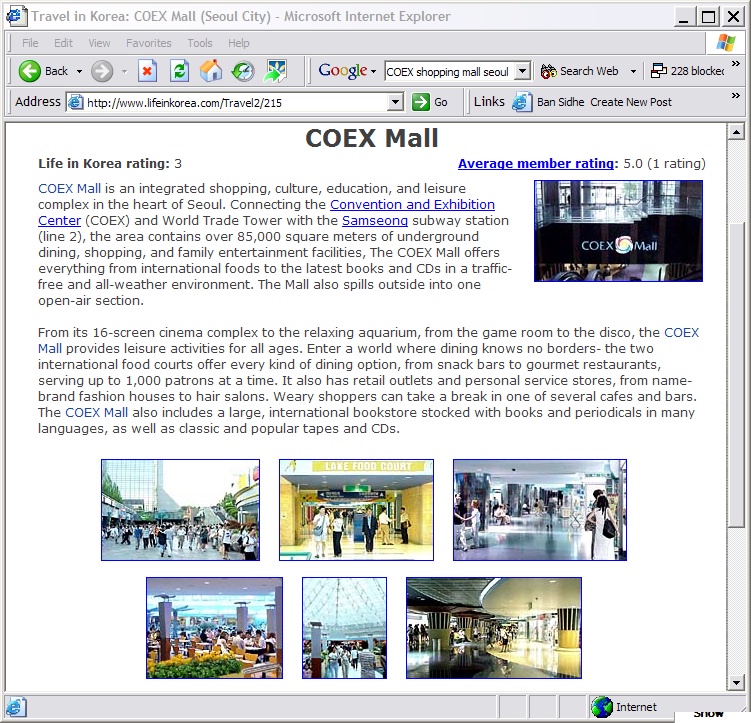Open the Favorites menu

pyautogui.click(x=148, y=43)
